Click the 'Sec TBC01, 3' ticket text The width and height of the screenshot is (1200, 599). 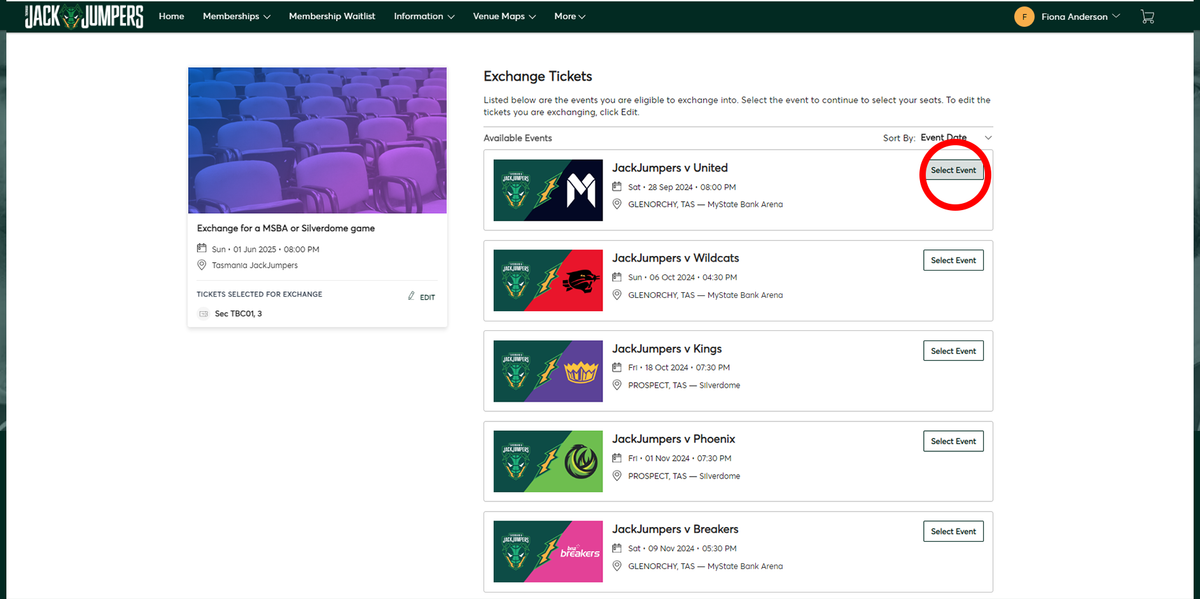pyautogui.click(x=239, y=314)
